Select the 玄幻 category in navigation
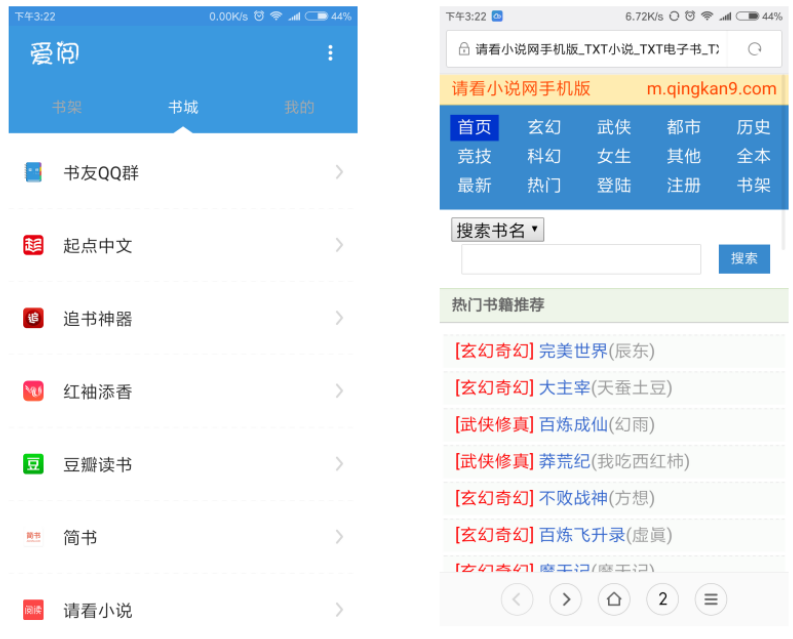 [x=544, y=127]
